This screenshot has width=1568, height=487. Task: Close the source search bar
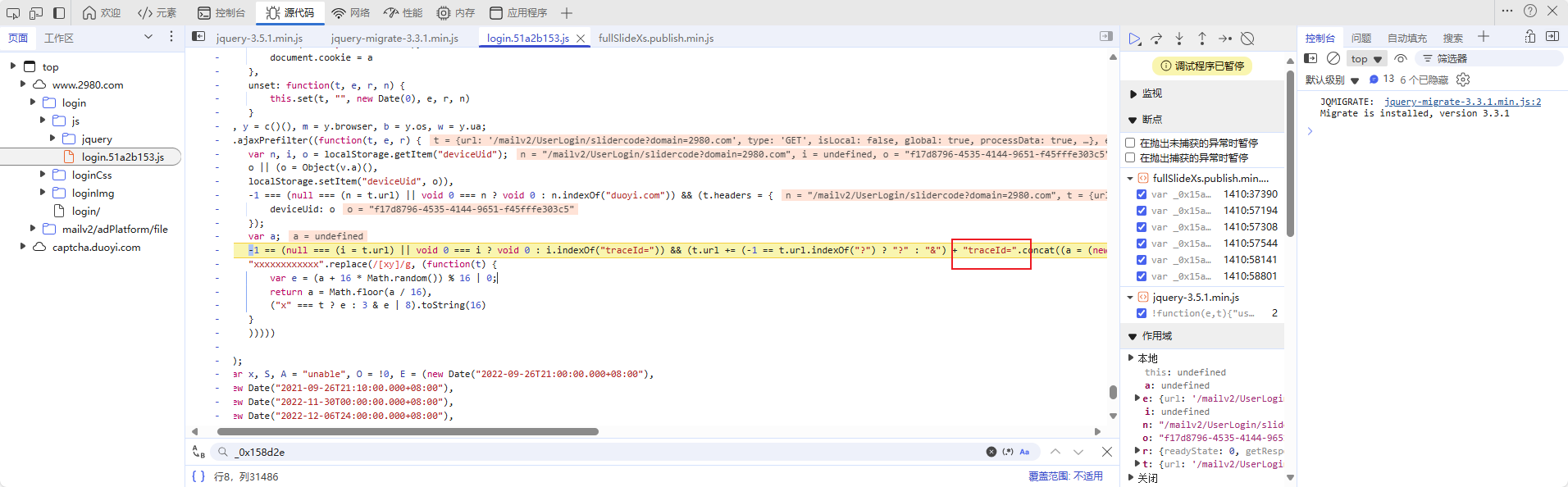click(x=1107, y=452)
